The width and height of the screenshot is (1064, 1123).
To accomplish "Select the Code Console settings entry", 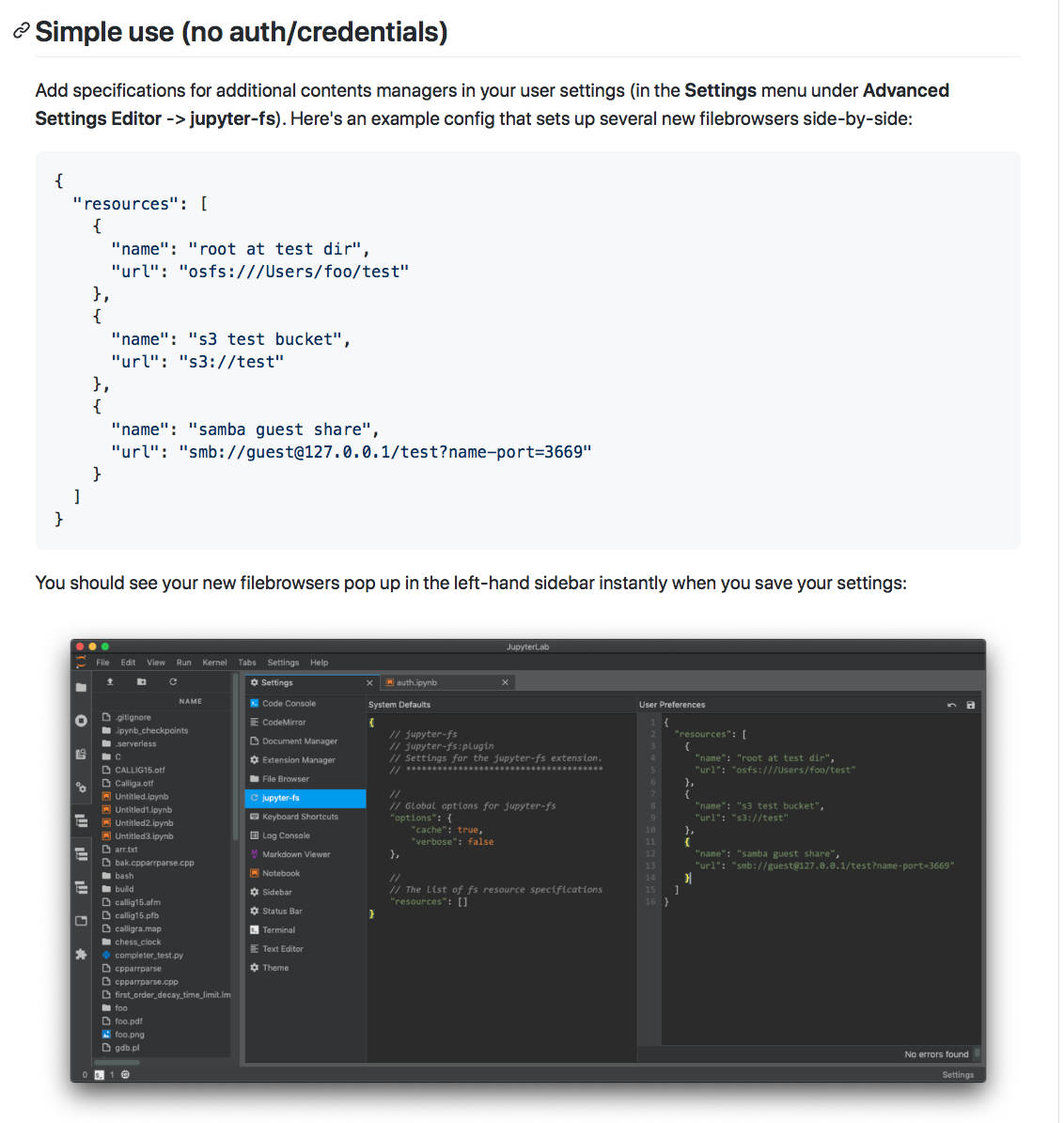I will point(305,703).
